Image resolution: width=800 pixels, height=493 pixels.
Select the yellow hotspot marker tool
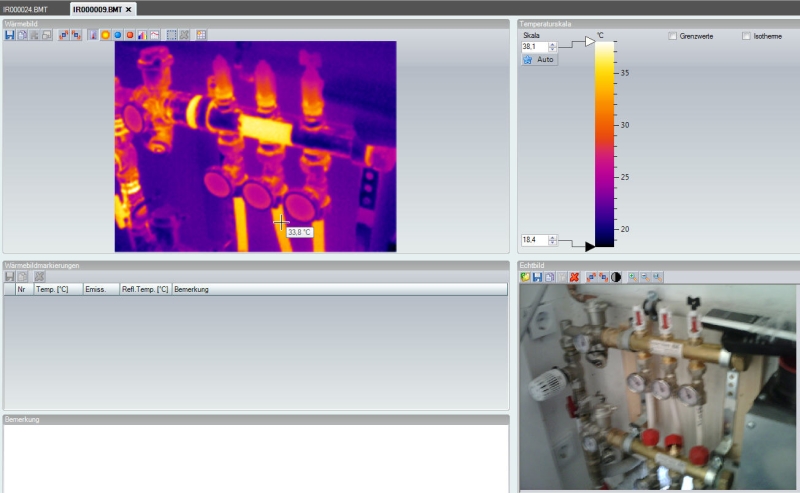coord(105,35)
